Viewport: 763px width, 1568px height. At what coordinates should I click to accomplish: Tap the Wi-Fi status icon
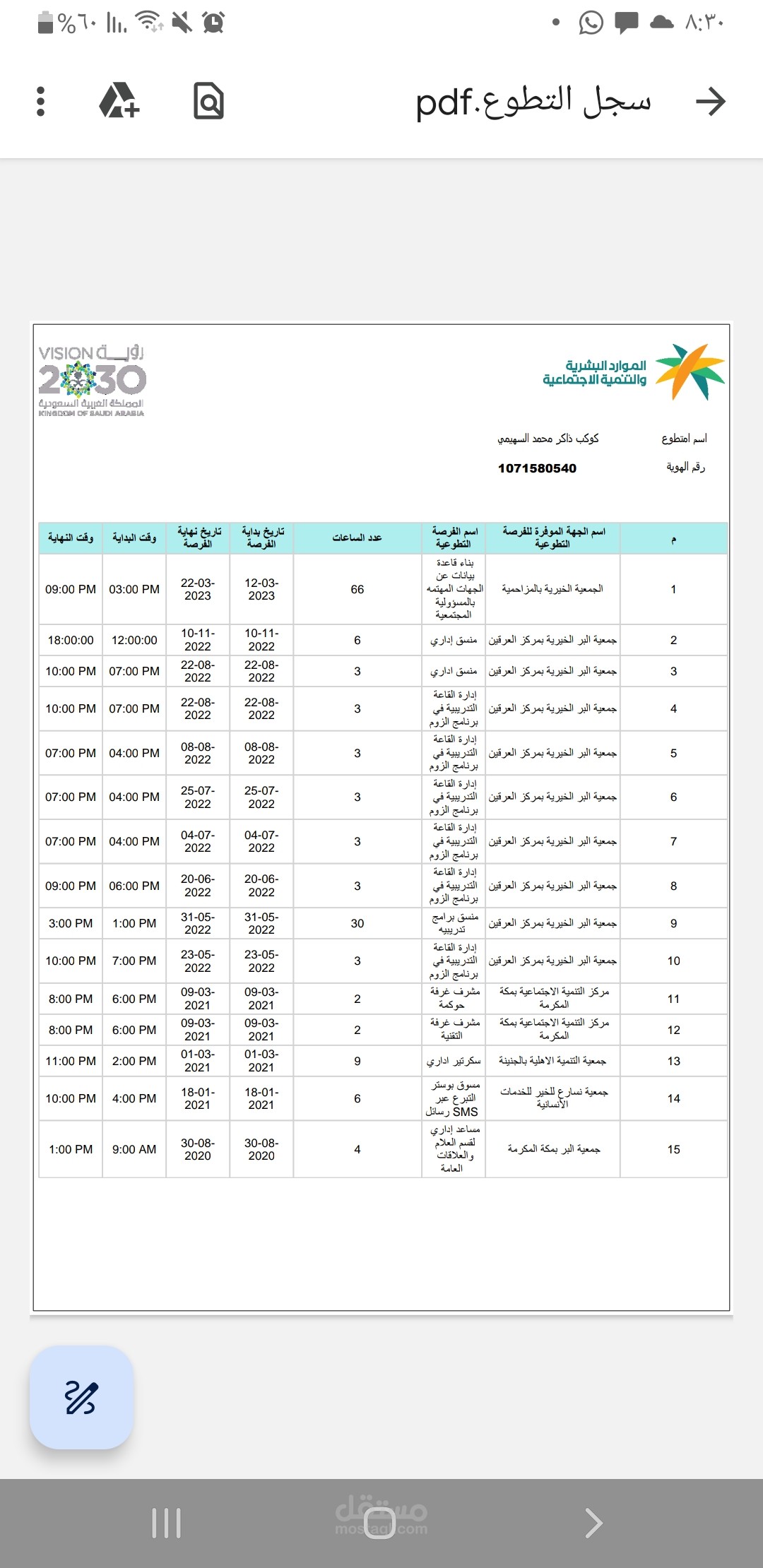149,22
